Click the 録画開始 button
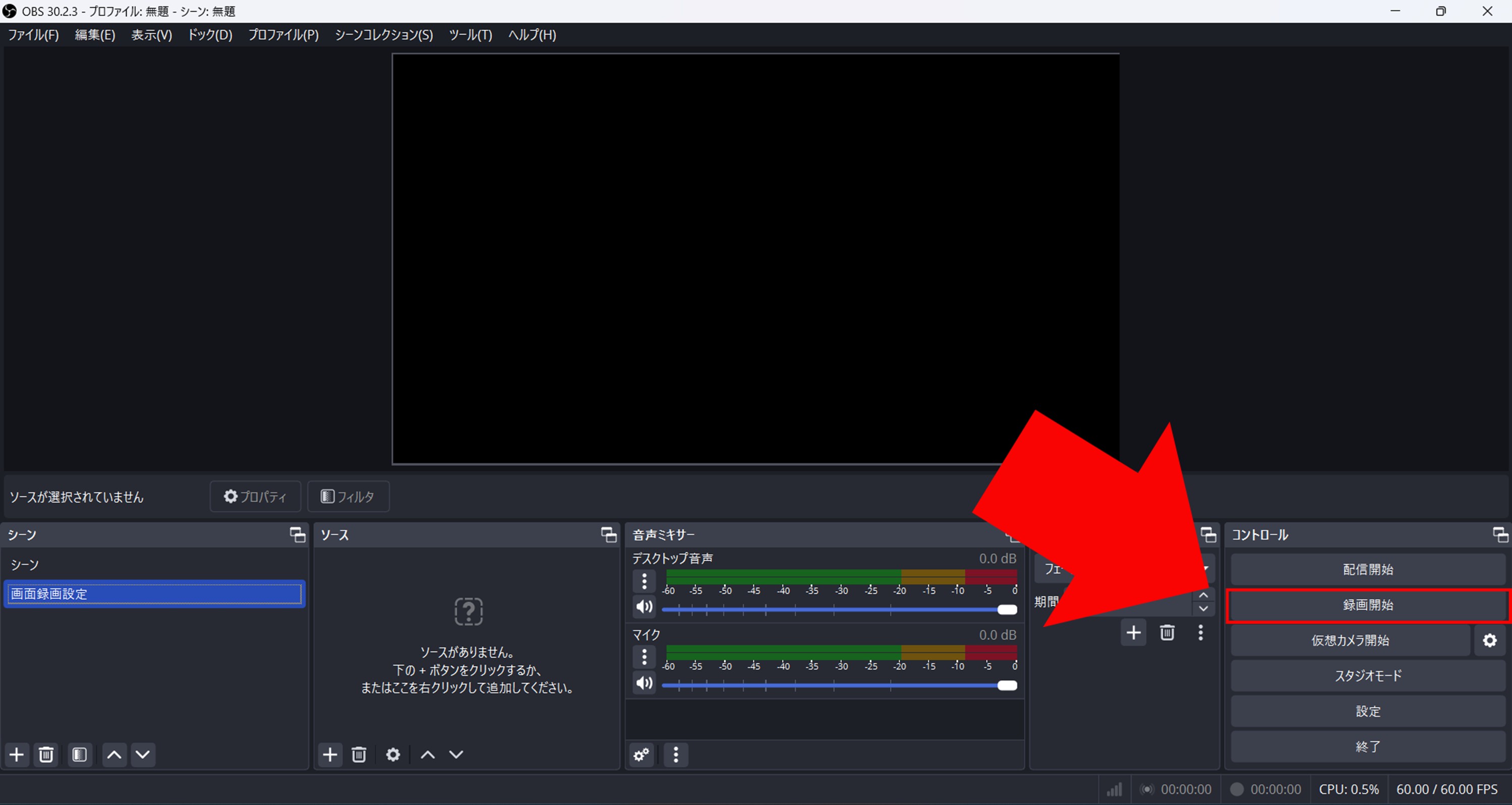1512x805 pixels. pos(1368,605)
